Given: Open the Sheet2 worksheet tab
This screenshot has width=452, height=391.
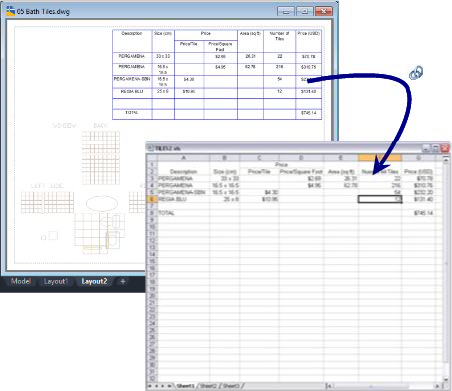Looking at the screenshot, I should tap(208, 386).
